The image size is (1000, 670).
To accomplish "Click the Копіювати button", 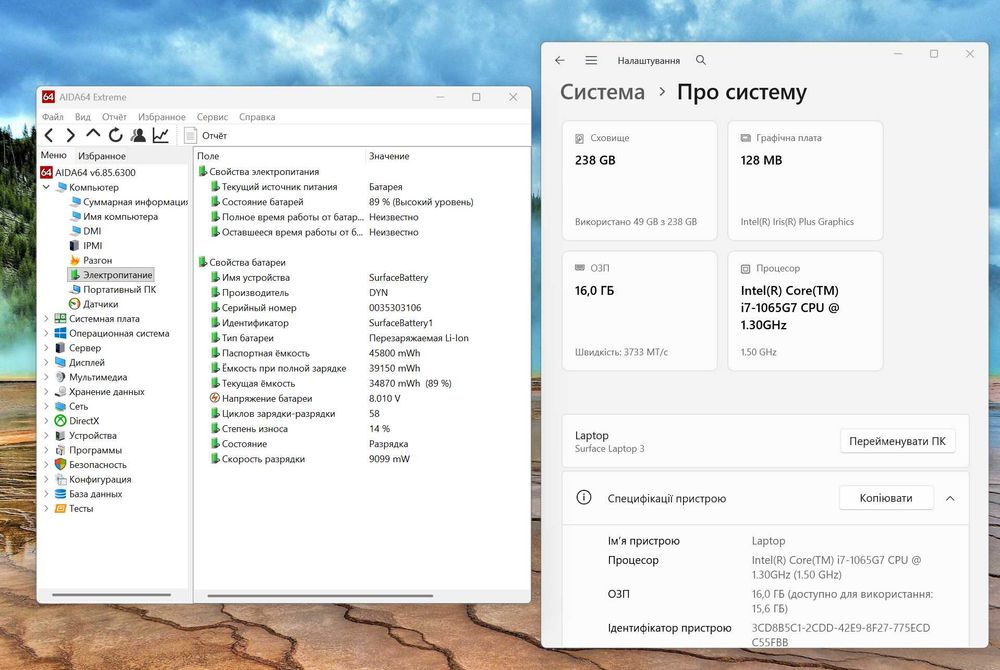I will tap(886, 498).
